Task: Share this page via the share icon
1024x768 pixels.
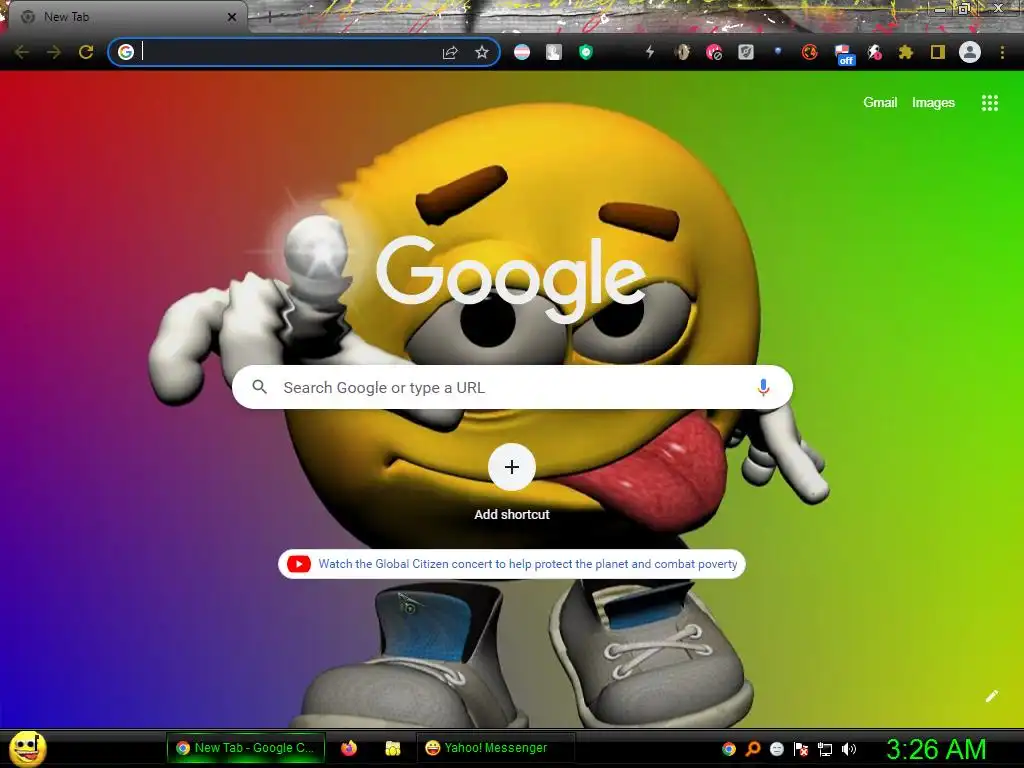Action: click(450, 52)
